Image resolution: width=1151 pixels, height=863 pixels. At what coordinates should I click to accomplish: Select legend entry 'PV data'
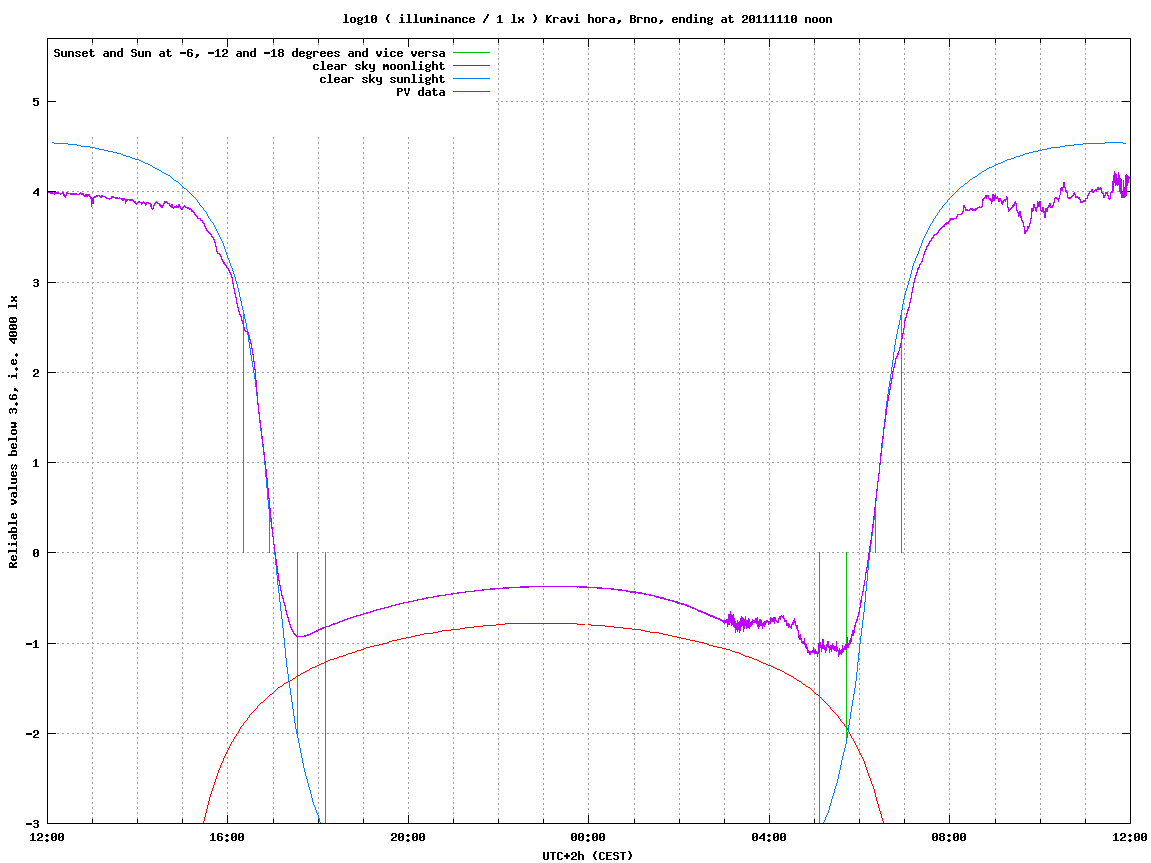coord(421,92)
